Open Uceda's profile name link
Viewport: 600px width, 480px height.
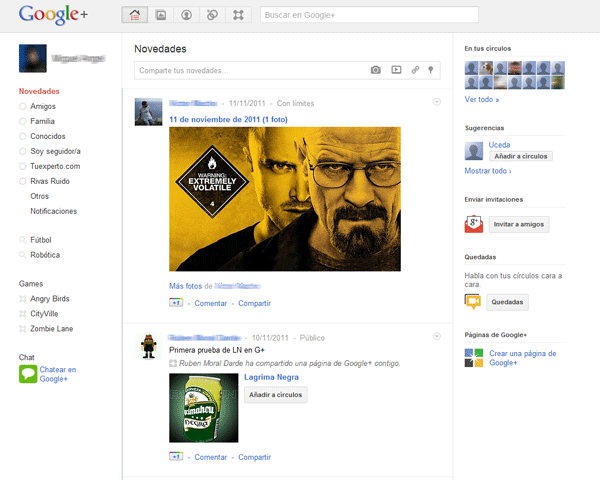tap(499, 145)
